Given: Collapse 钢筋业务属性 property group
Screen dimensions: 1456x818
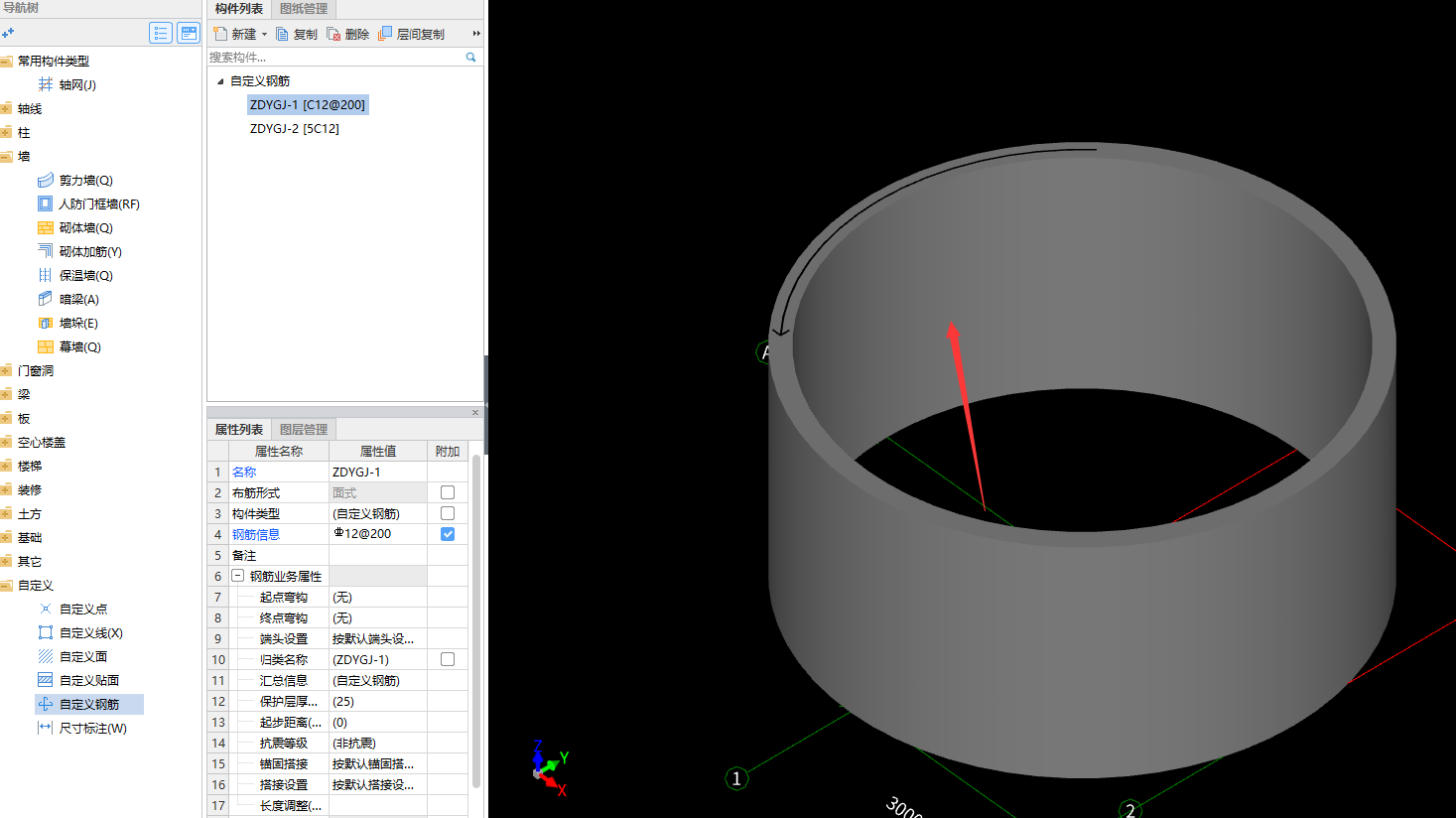Looking at the screenshot, I should pos(238,576).
